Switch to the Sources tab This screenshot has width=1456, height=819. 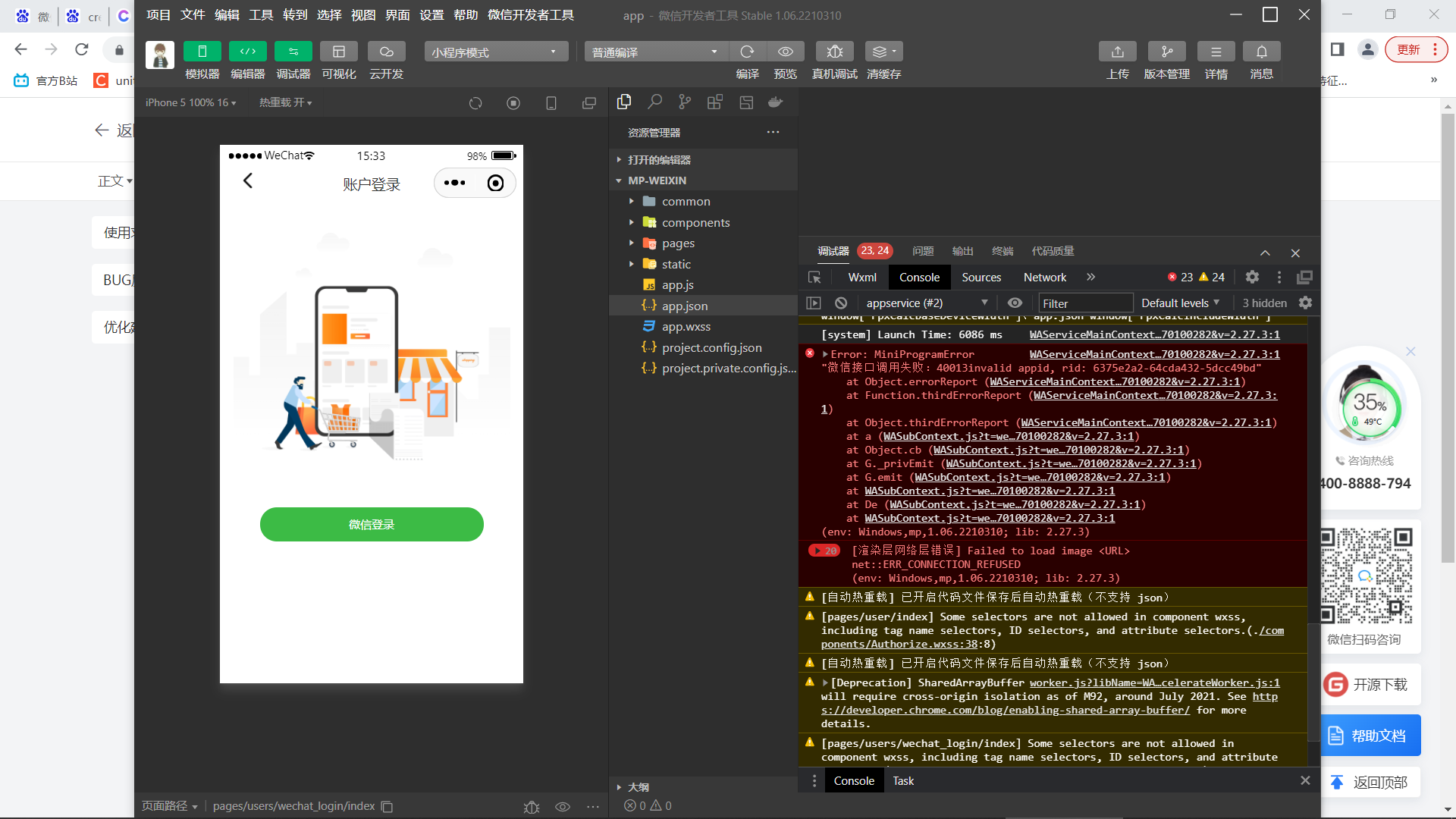981,278
